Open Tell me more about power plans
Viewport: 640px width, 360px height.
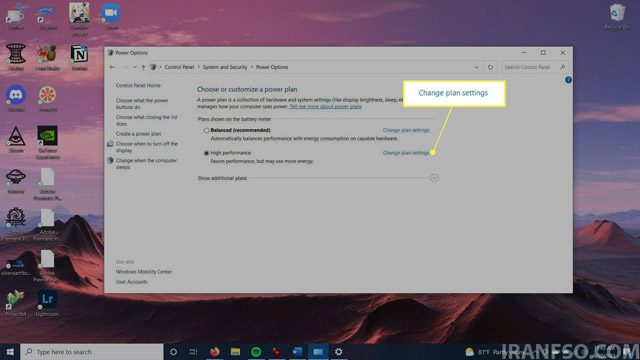click(x=325, y=107)
